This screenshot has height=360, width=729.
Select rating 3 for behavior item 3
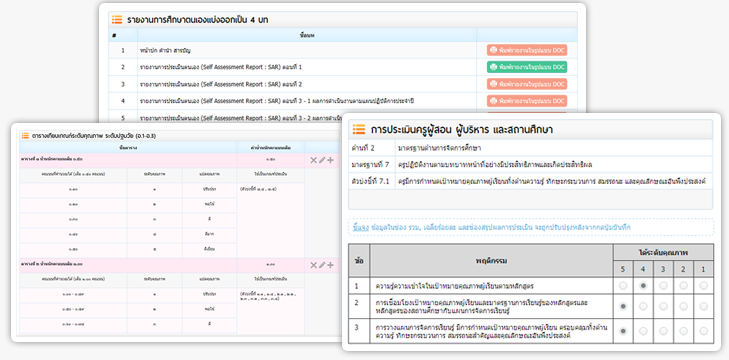point(663,331)
